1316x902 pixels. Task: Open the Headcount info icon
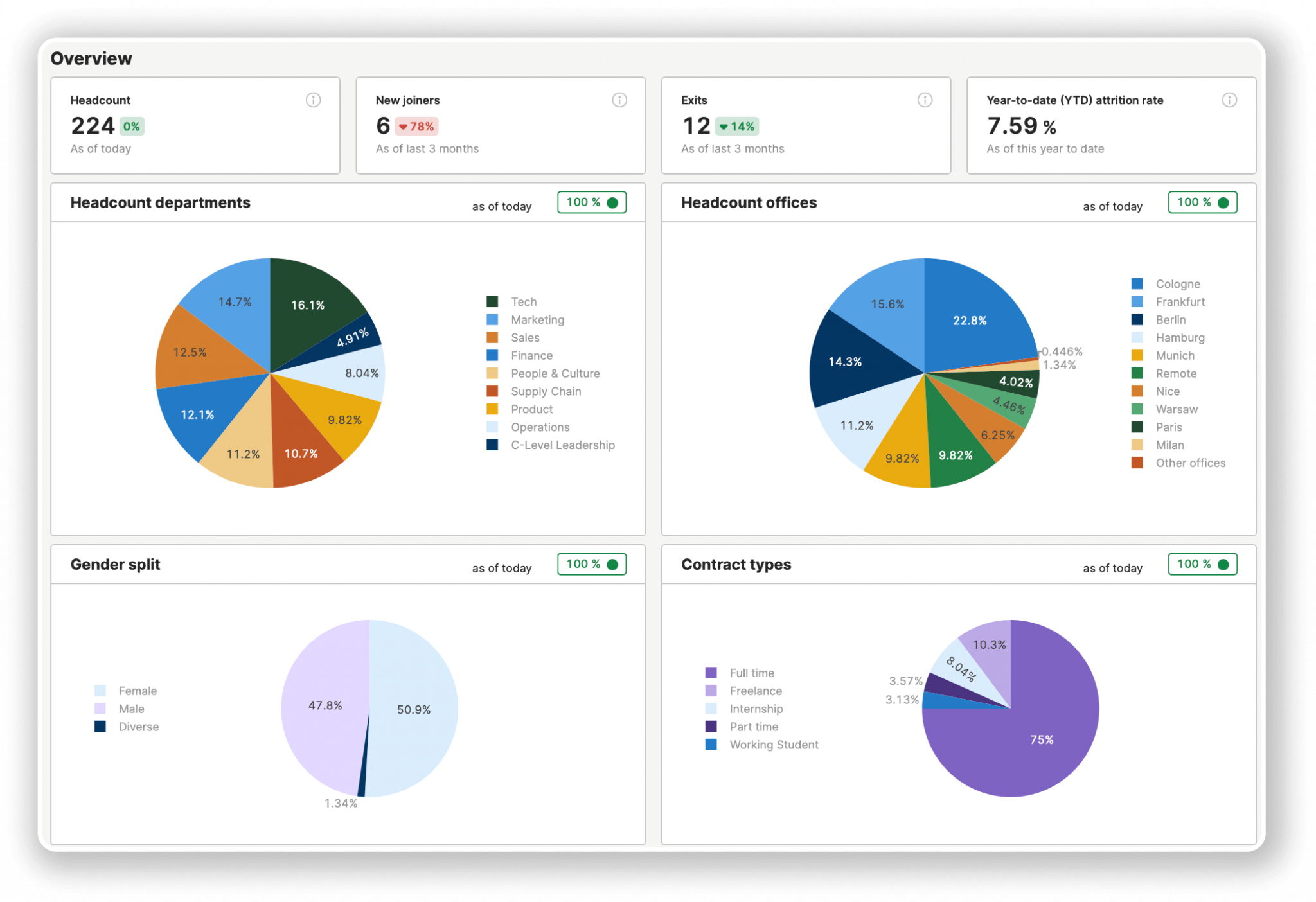[x=313, y=100]
